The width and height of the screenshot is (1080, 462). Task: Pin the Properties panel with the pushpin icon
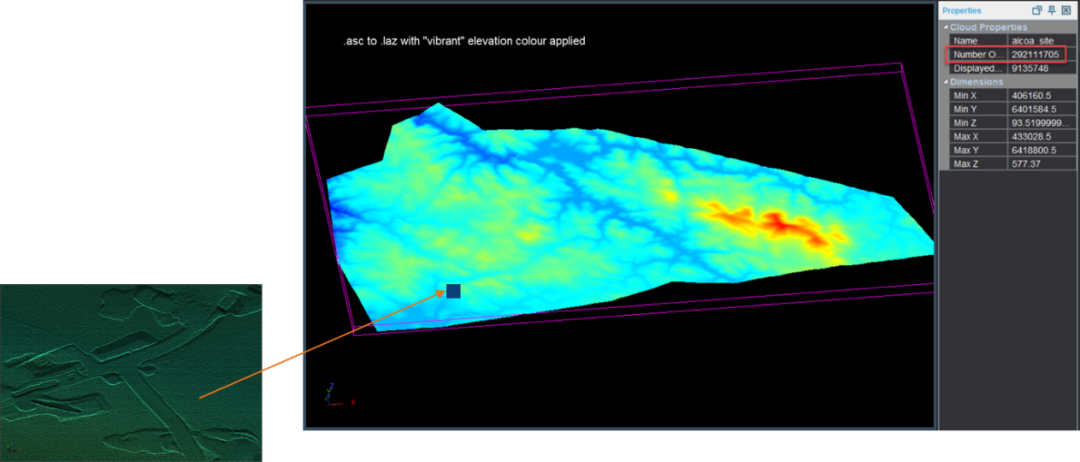pyautogui.click(x=1051, y=10)
